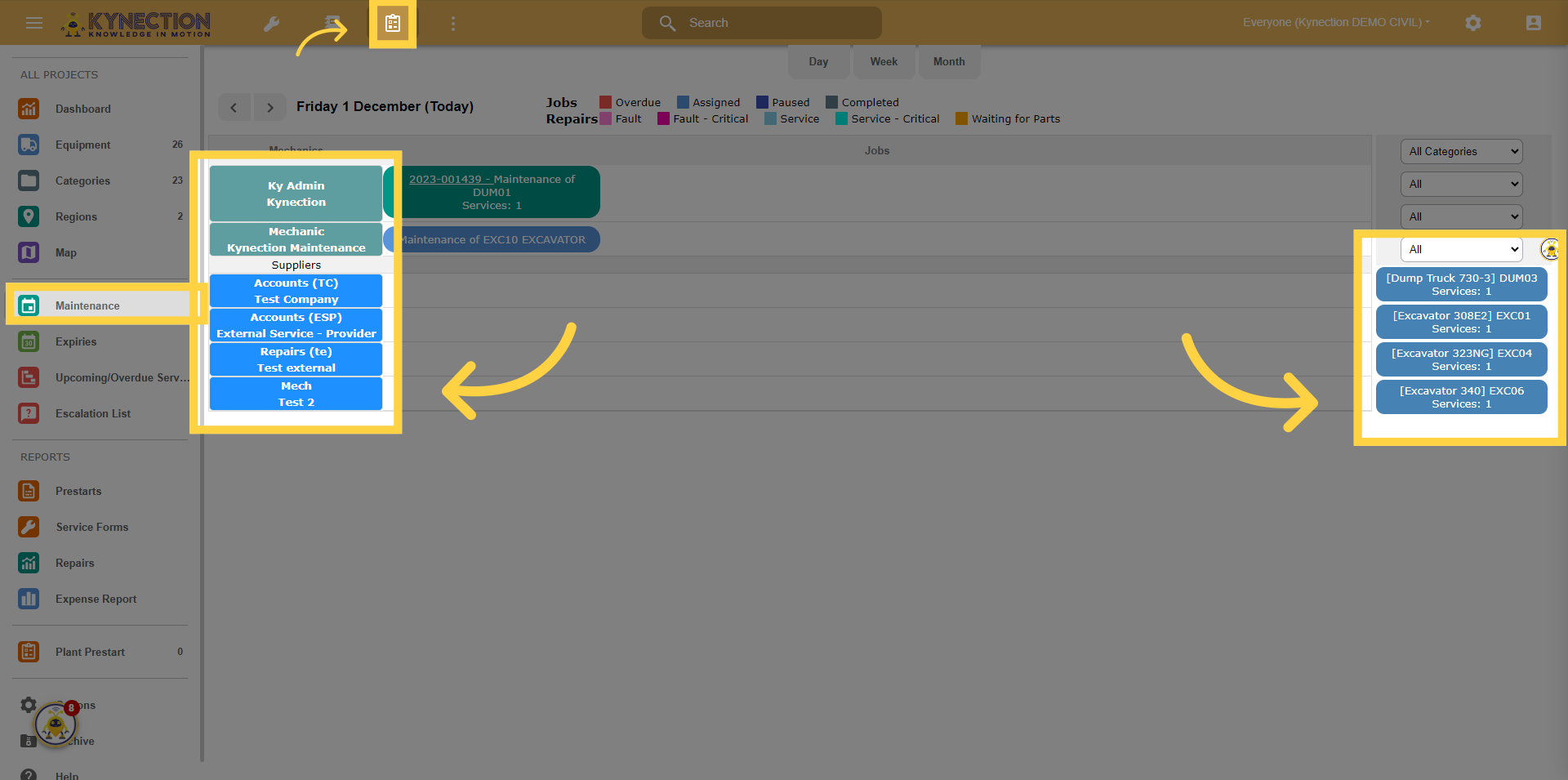Open the wrench tools icon in header
The width and height of the screenshot is (1568, 780).
coord(272,24)
